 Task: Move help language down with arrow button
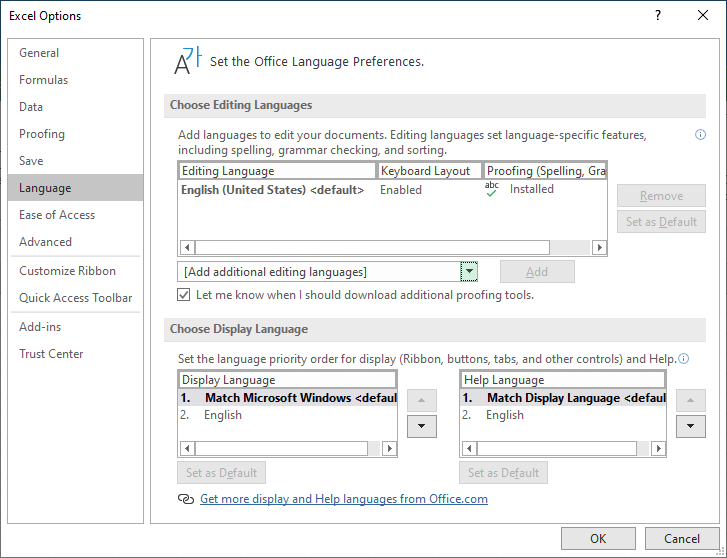coord(690,426)
